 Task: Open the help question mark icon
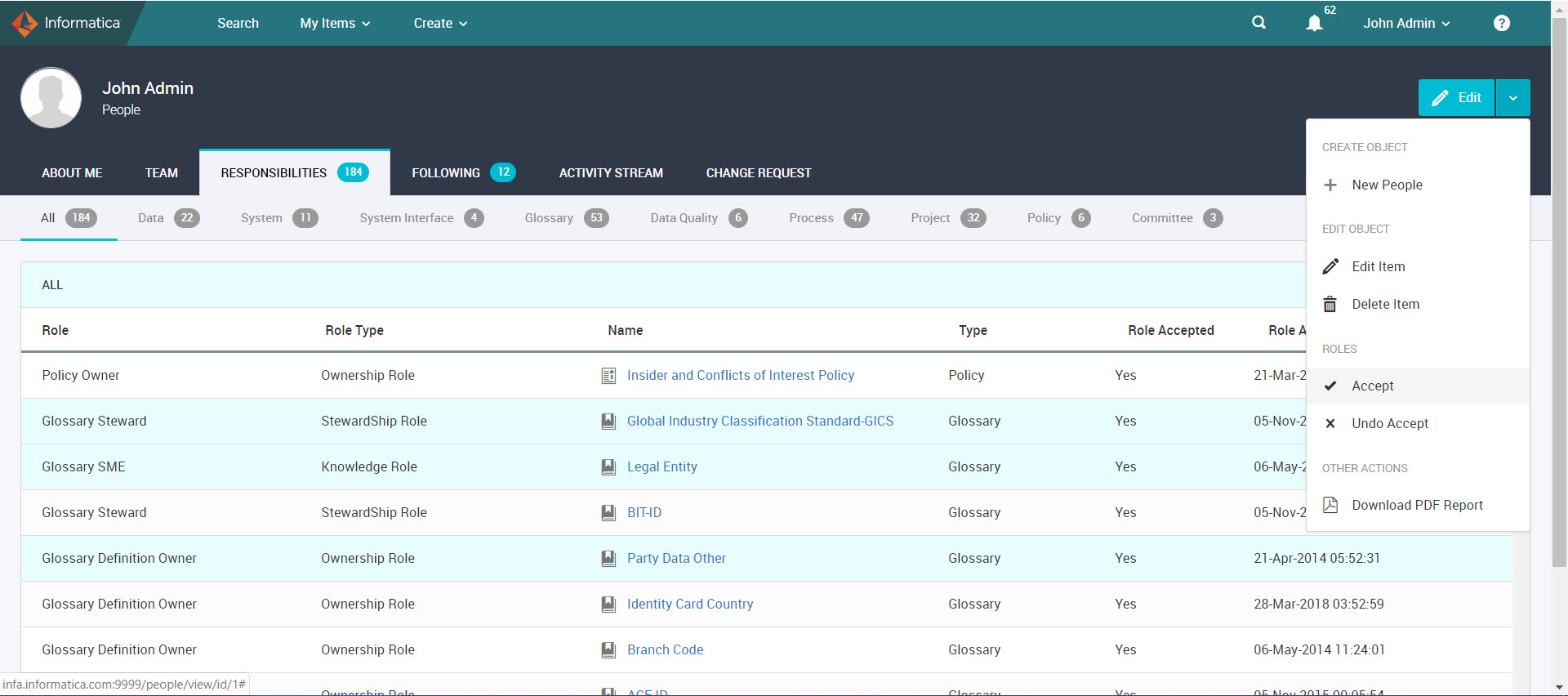click(1501, 23)
